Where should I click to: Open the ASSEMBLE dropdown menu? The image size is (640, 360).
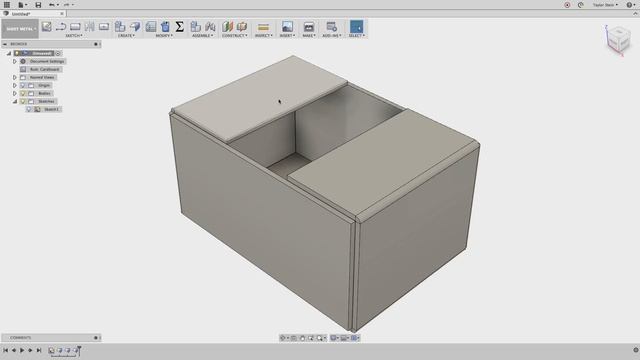(202, 36)
